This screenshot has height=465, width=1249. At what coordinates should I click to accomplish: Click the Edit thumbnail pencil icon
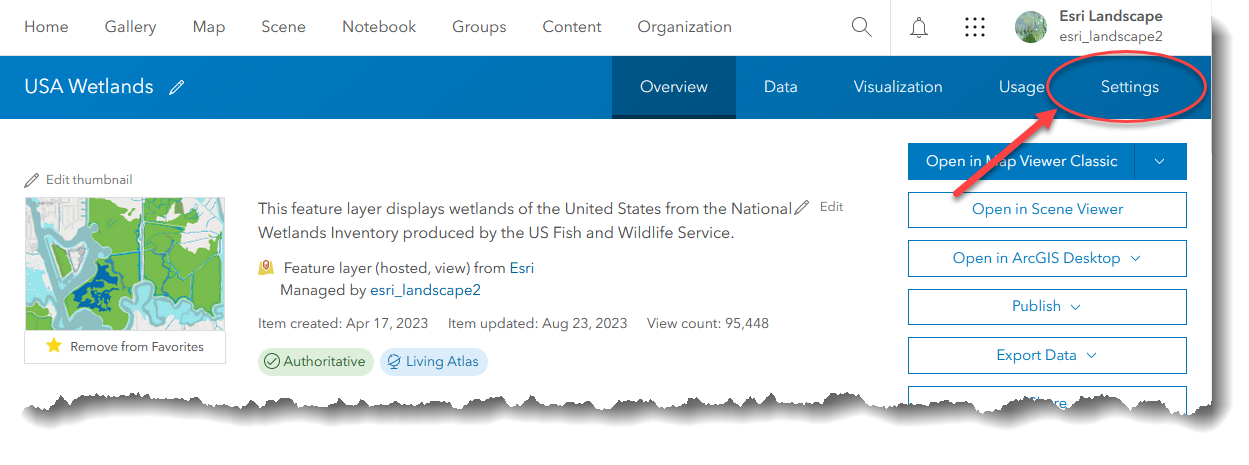(32, 180)
